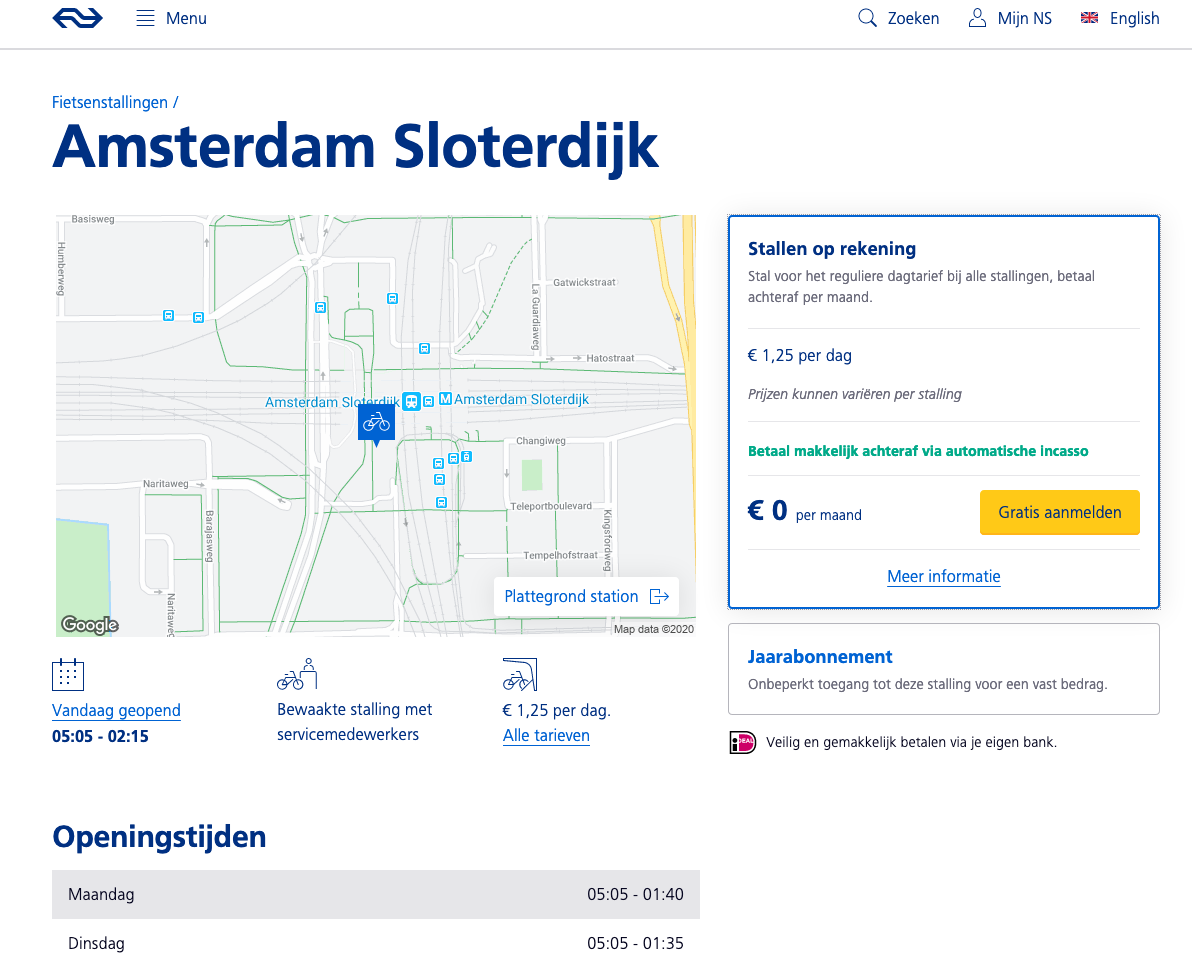
Task: Click the 05:05 - 02:15 opening time text
Action: (x=100, y=736)
